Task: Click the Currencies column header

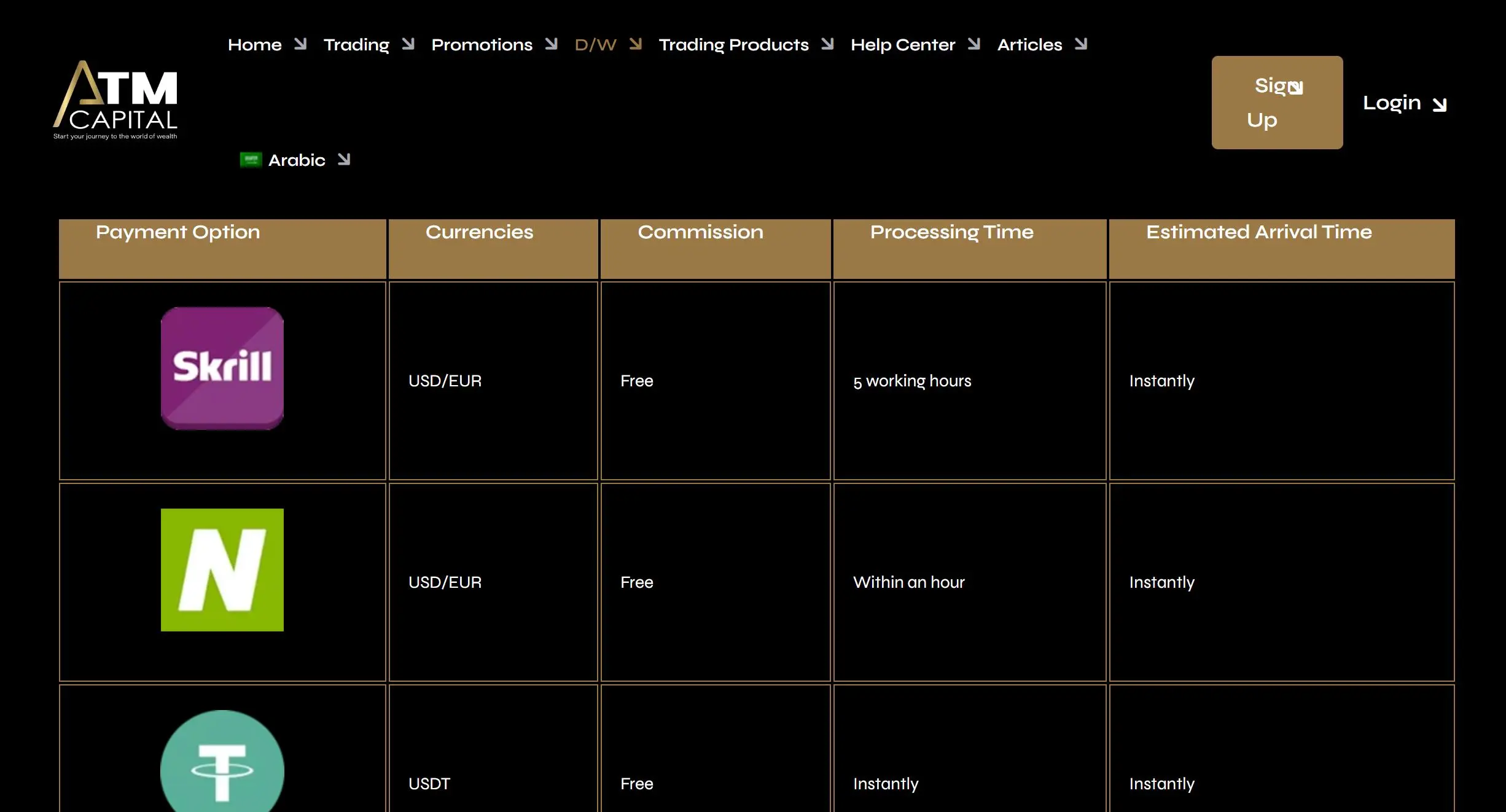Action: pyautogui.click(x=493, y=249)
